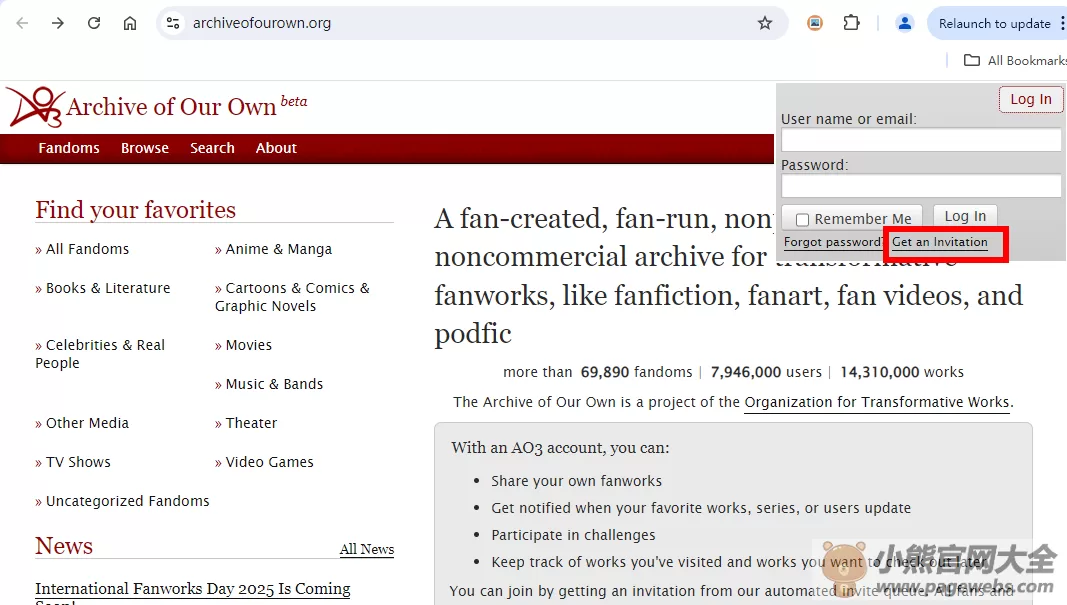The image size is (1067, 605).
Task: Click Relaunch to update button
Action: [x=994, y=23]
